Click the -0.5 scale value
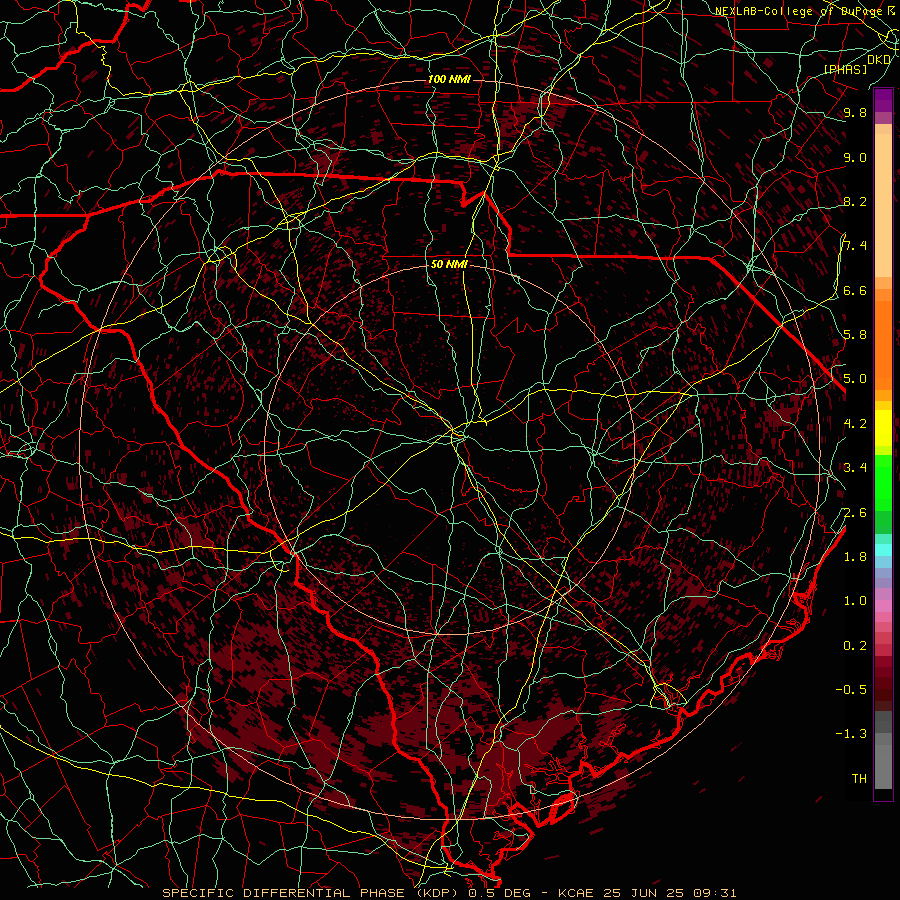 tap(851, 690)
